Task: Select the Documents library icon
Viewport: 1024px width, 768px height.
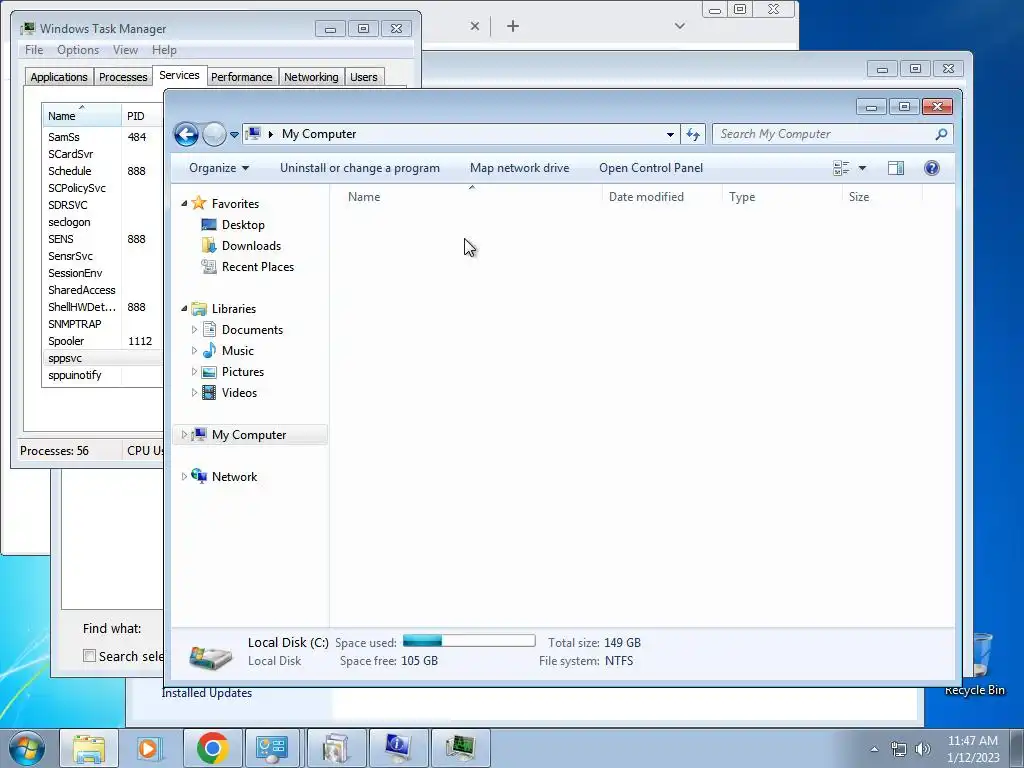Action: [209, 330]
